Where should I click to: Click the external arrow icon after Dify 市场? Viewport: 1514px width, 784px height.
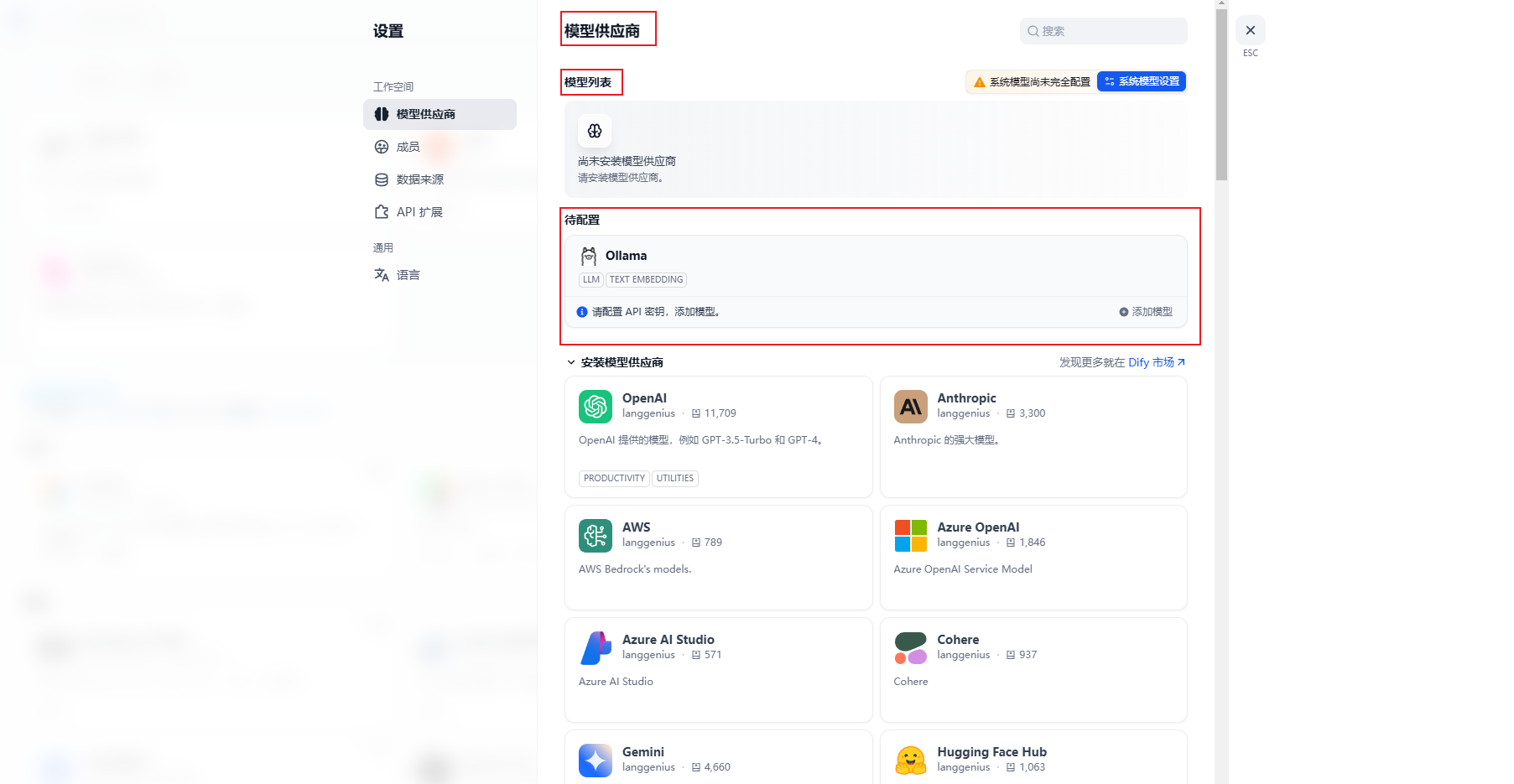(x=1181, y=362)
